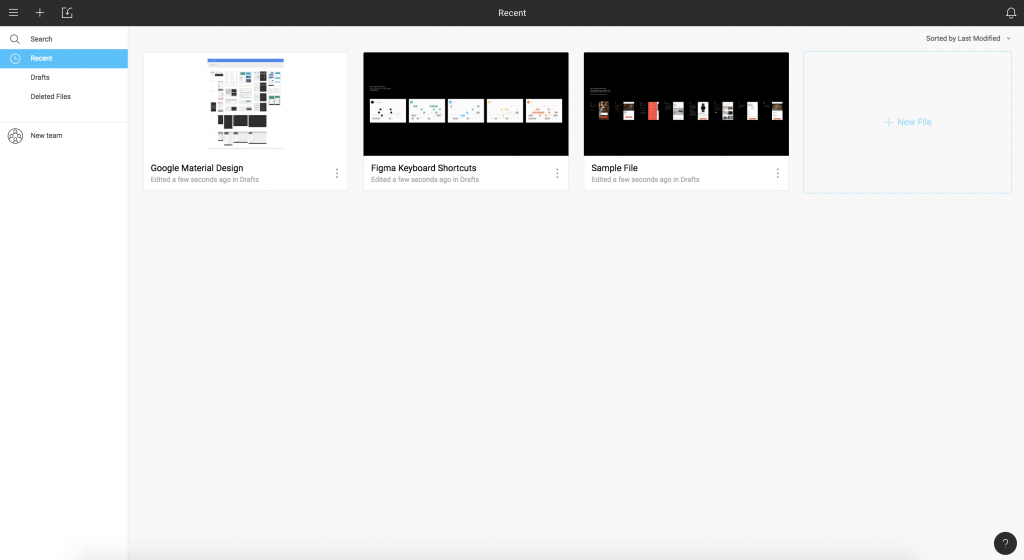The width and height of the screenshot is (1024, 560).
Task: Select the Recent sidebar item
Action: click(41, 58)
